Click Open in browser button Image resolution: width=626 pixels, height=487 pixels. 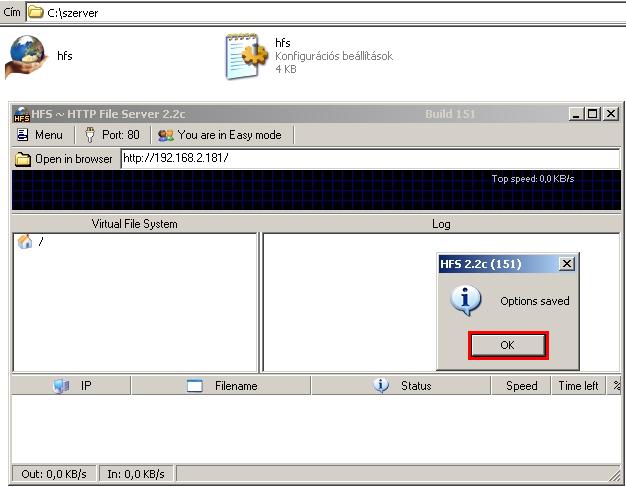click(64, 159)
